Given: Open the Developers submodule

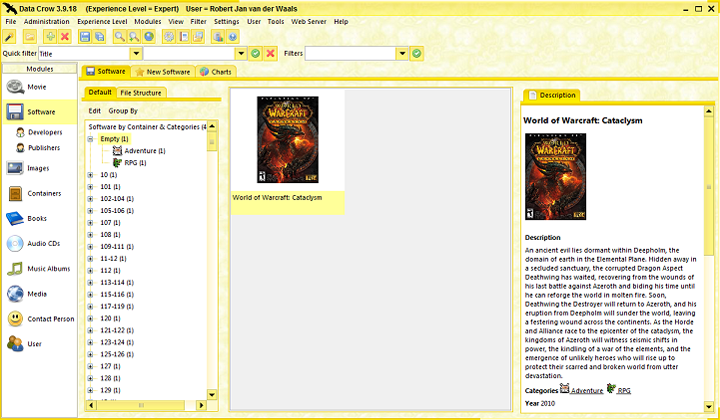Looking at the screenshot, I should [39, 132].
